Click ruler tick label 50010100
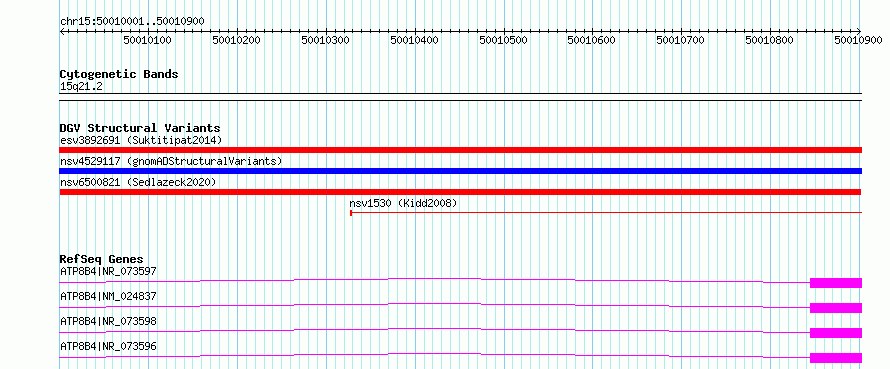The width and height of the screenshot is (890, 369). click(148, 40)
